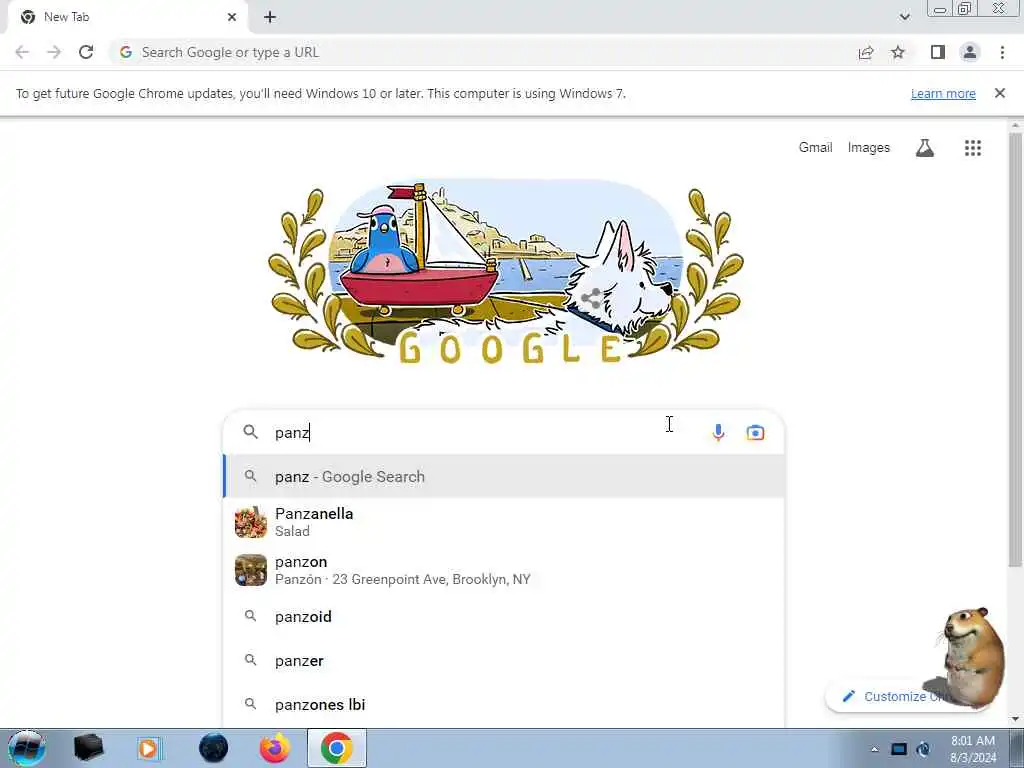Open the Chrome side panel
Image resolution: width=1024 pixels, height=768 pixels.
[x=938, y=52]
